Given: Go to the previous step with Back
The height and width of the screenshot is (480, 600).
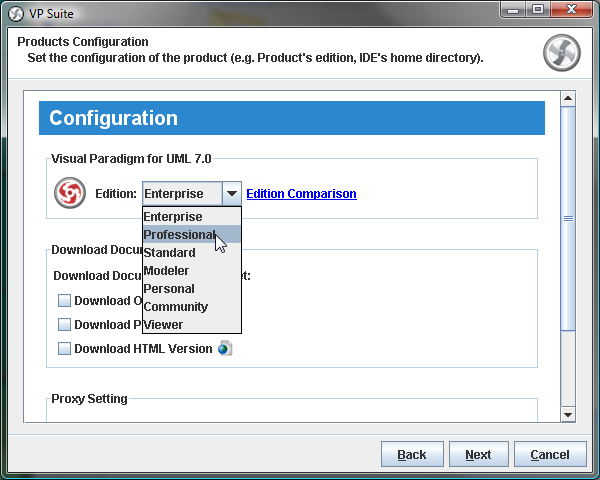Looking at the screenshot, I should (x=412, y=454).
